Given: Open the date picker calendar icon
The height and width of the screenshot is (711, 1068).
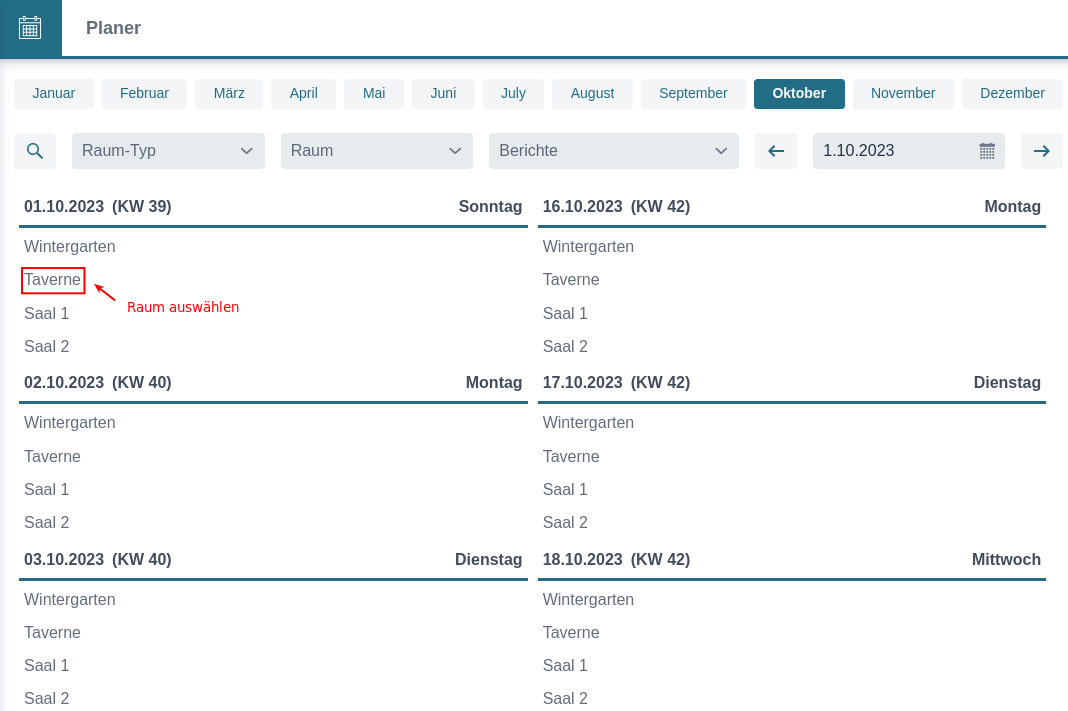Looking at the screenshot, I should coord(987,151).
